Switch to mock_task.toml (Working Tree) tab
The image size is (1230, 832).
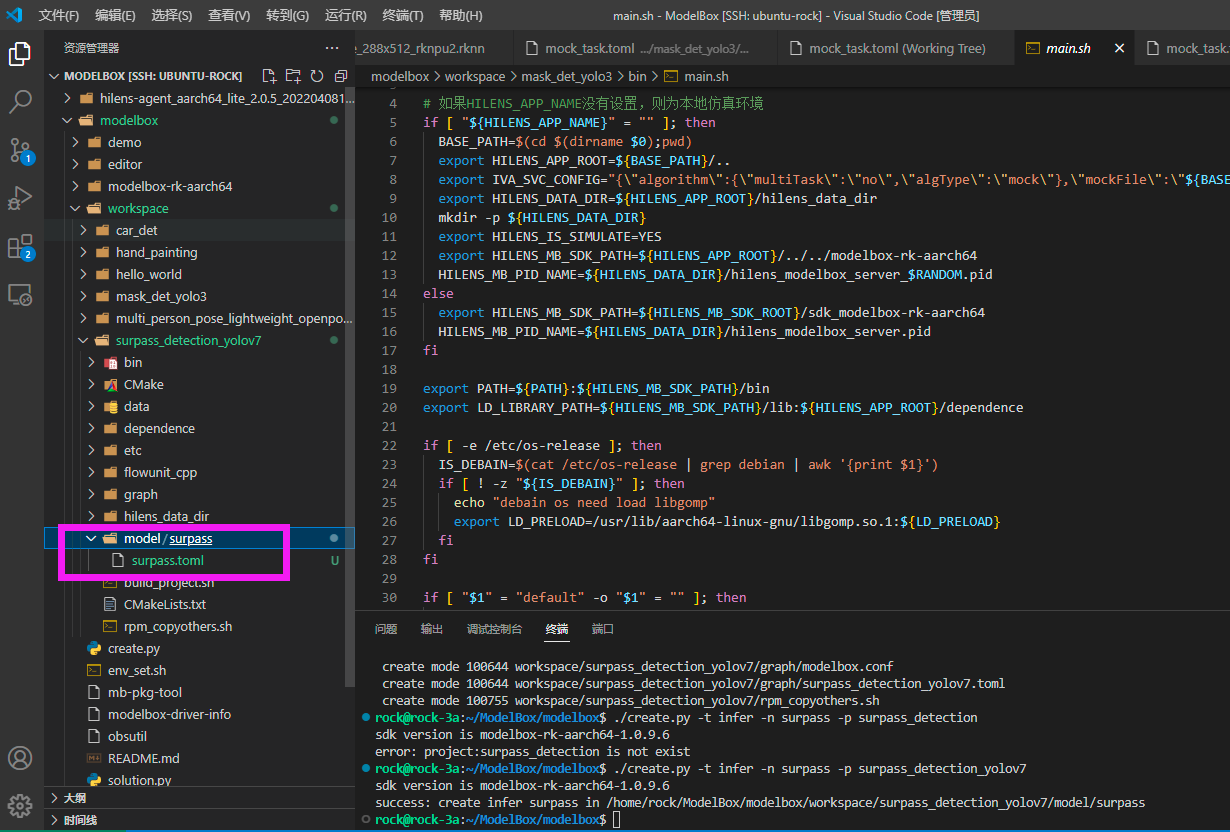[x=896, y=48]
